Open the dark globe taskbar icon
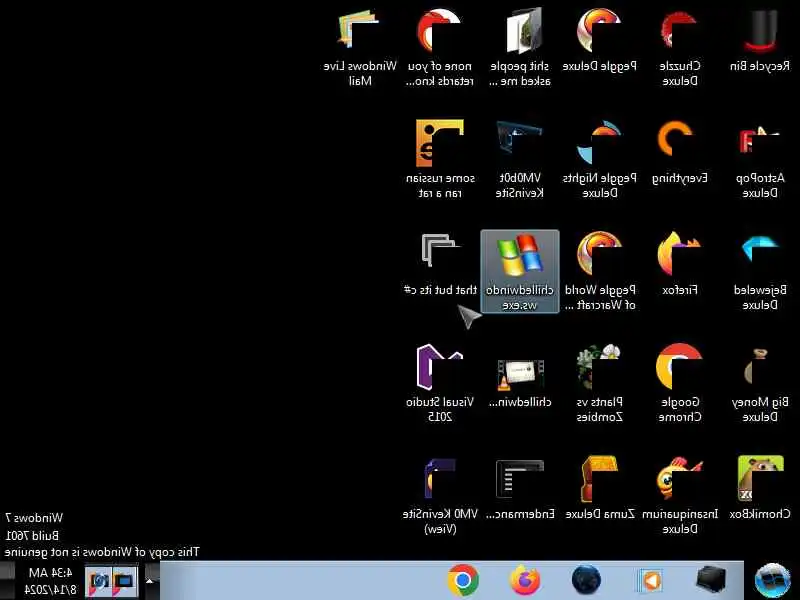 [587, 581]
